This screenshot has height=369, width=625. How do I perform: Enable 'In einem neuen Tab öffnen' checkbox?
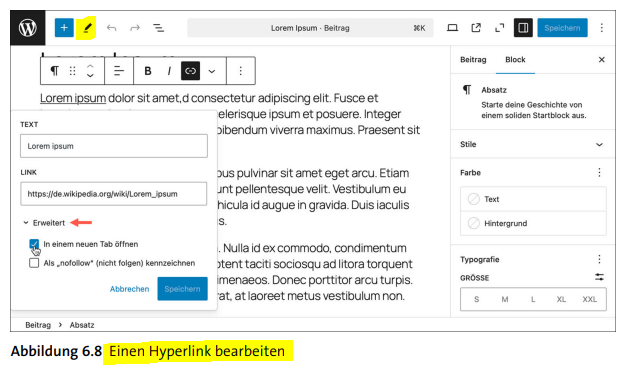[x=34, y=244]
